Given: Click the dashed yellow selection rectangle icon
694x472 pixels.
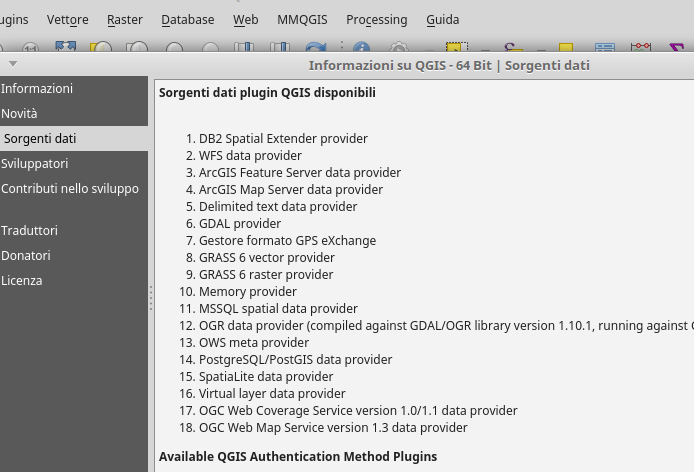Looking at the screenshot, I should [x=457, y=47].
